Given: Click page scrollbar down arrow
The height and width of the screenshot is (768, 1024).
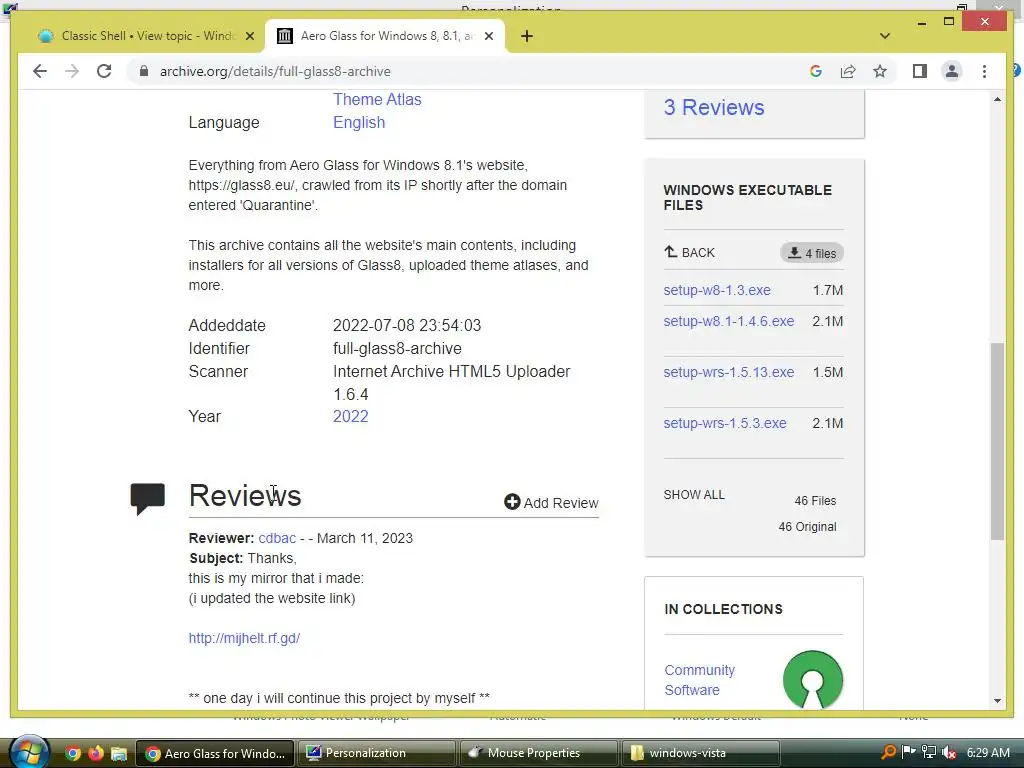Looking at the screenshot, I should tap(997, 701).
